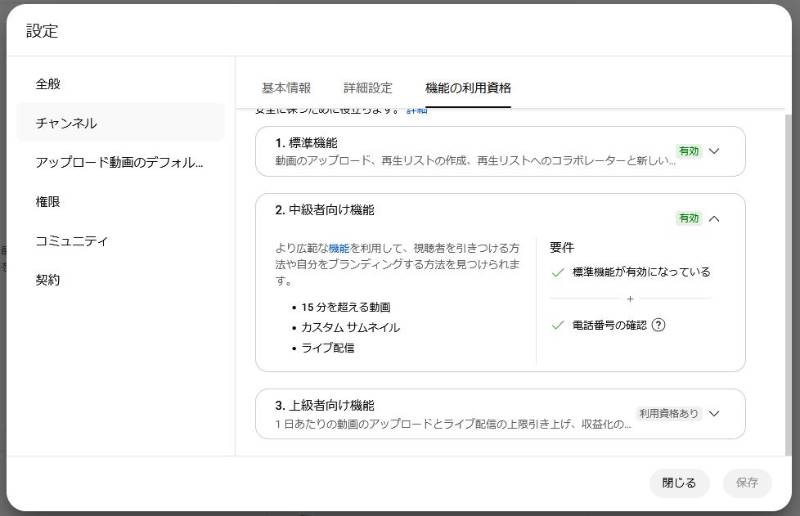Click the checkmark beside 電話番号の確認
800x516 pixels.
pyautogui.click(x=558, y=325)
